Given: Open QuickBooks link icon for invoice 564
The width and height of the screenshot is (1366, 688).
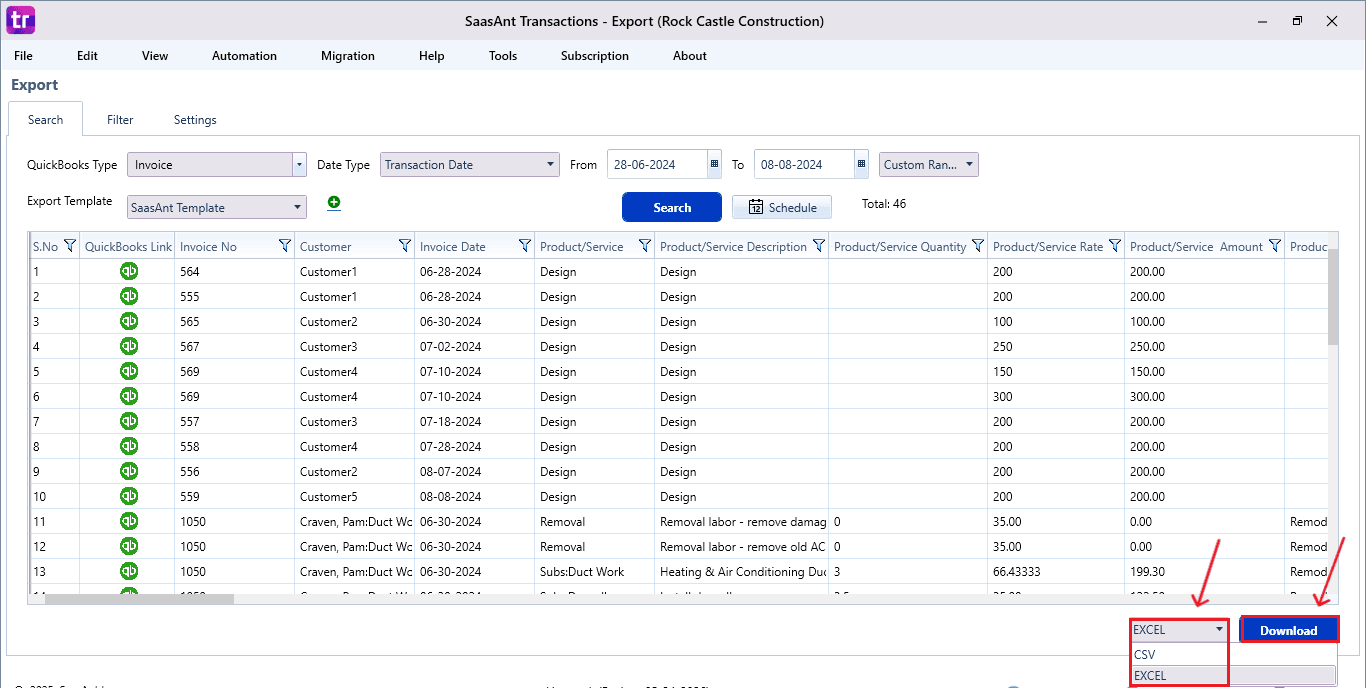Looking at the screenshot, I should point(129,271).
